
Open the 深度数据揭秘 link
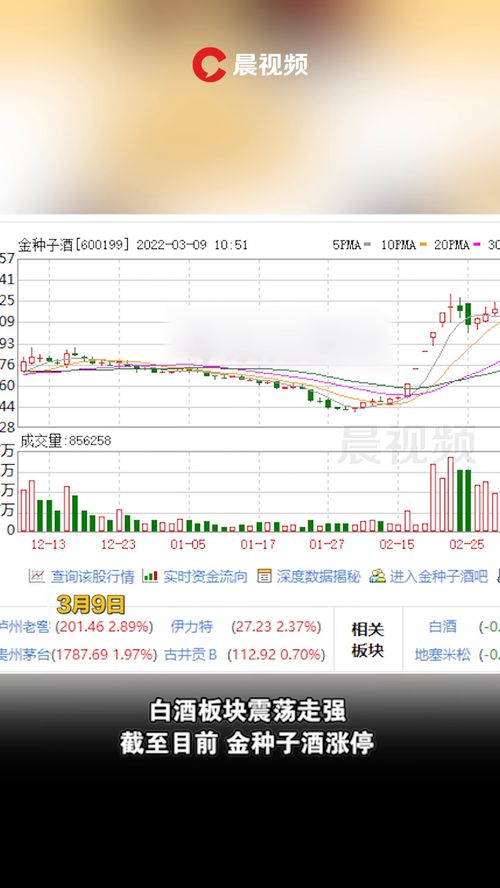[x=318, y=577]
